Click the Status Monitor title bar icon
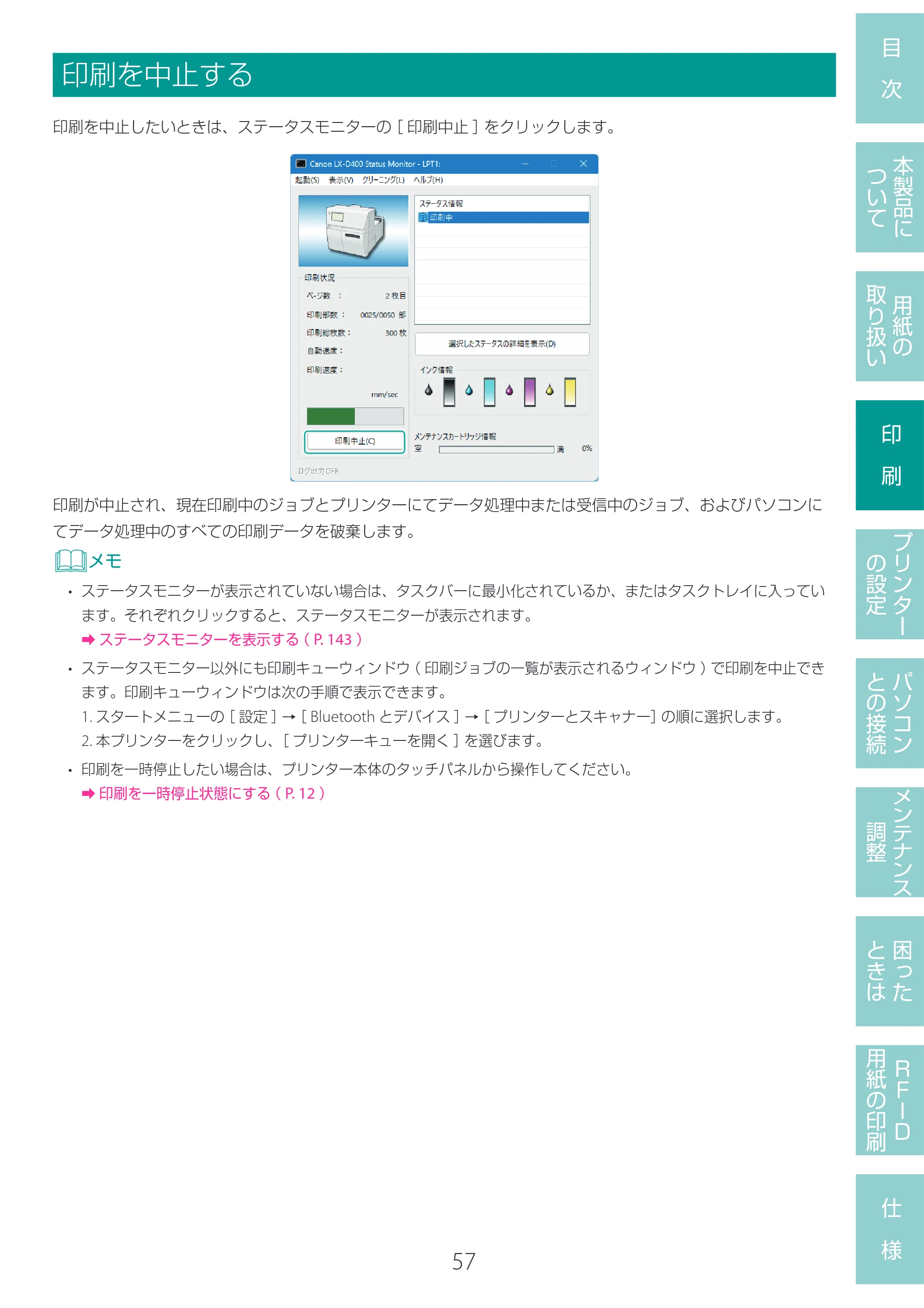The width and height of the screenshot is (924, 1308). (x=301, y=164)
